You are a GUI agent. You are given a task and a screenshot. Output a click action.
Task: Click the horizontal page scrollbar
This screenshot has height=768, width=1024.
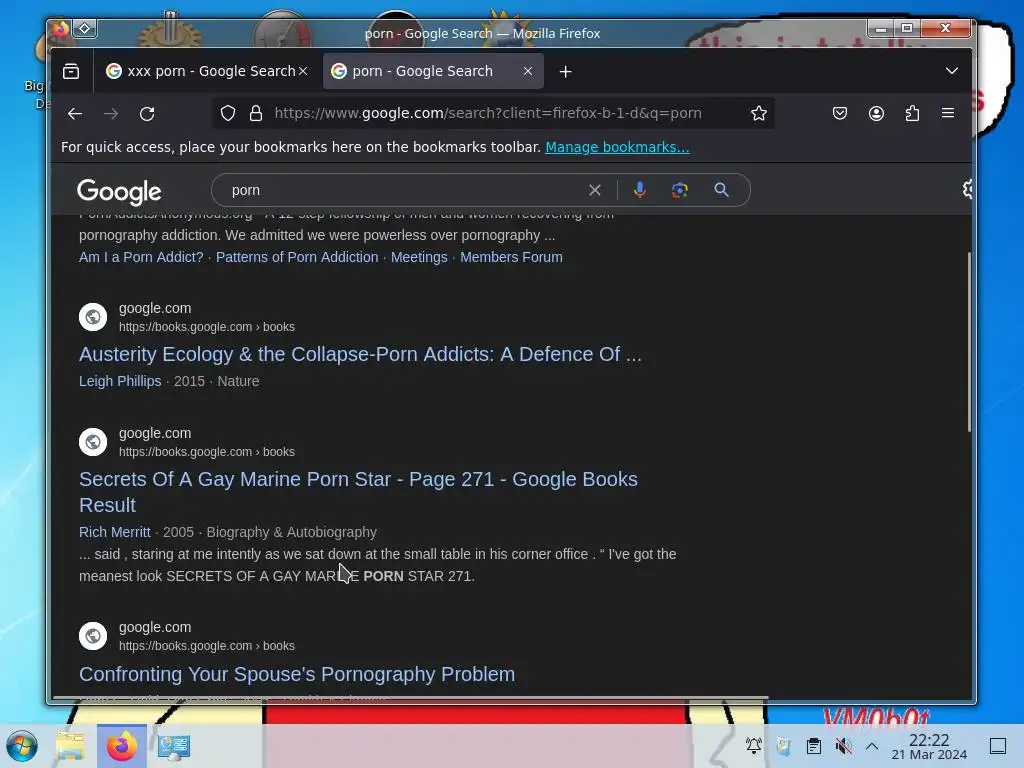point(410,697)
